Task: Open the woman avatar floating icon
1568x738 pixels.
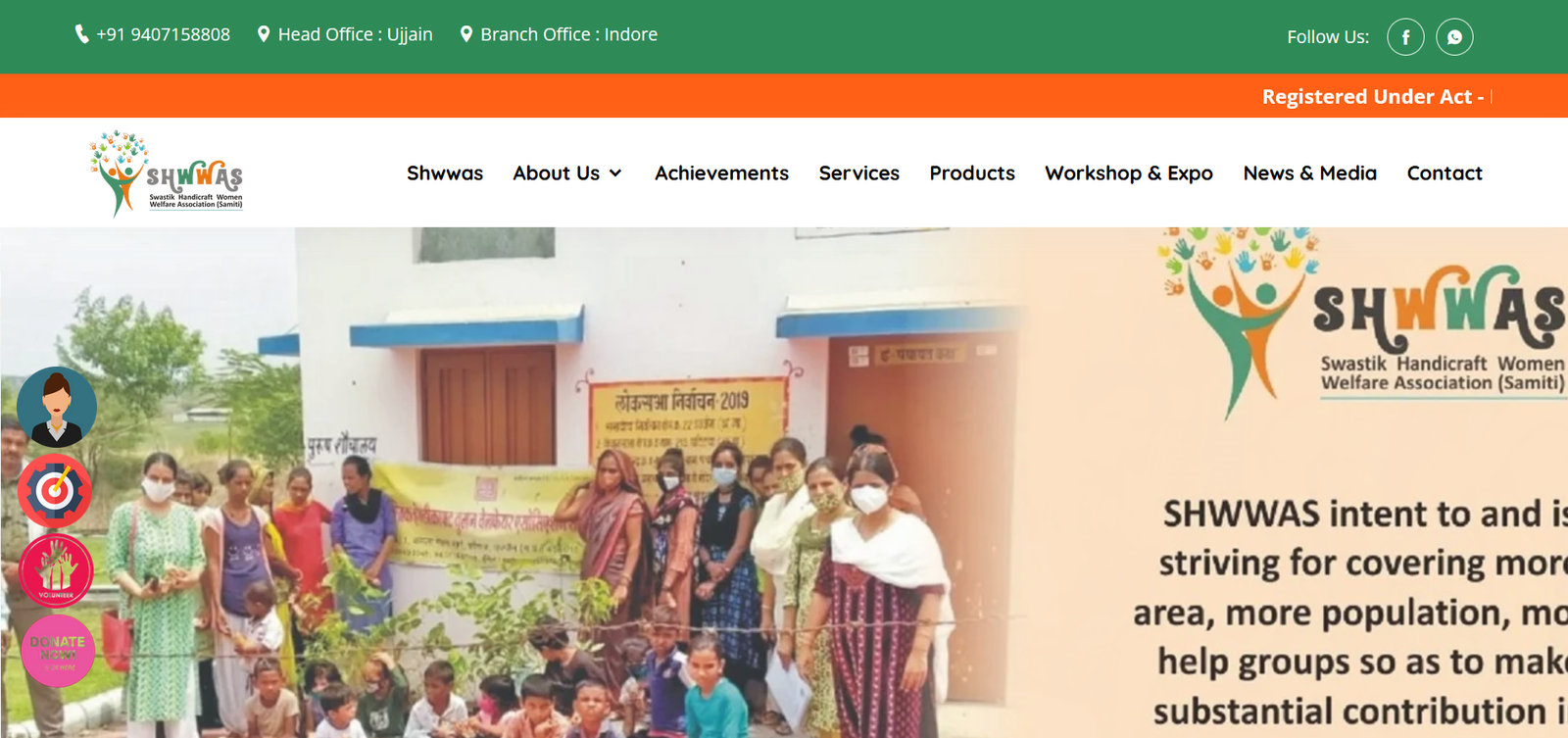Action: (x=57, y=407)
